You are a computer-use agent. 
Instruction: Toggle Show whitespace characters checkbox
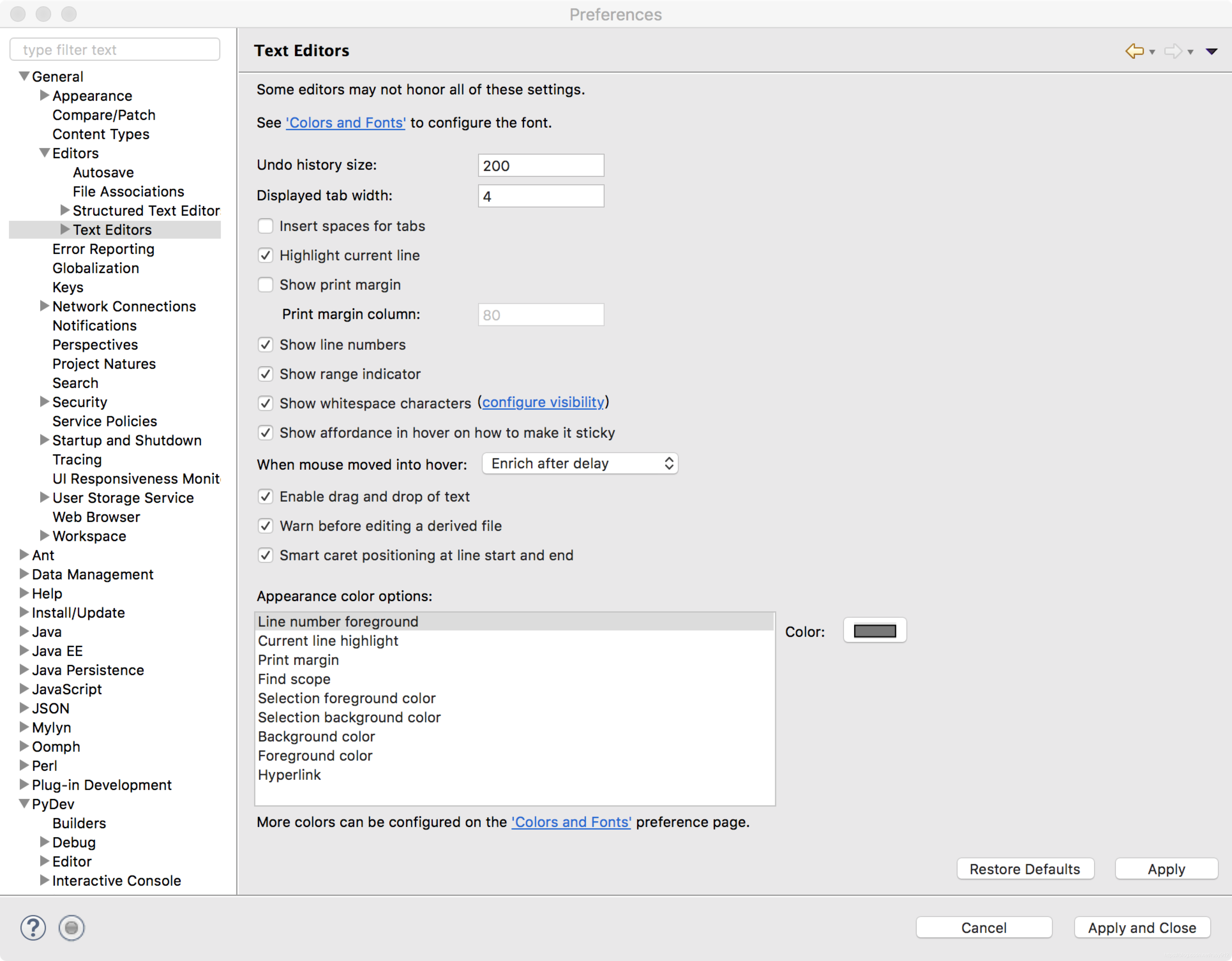(x=265, y=403)
